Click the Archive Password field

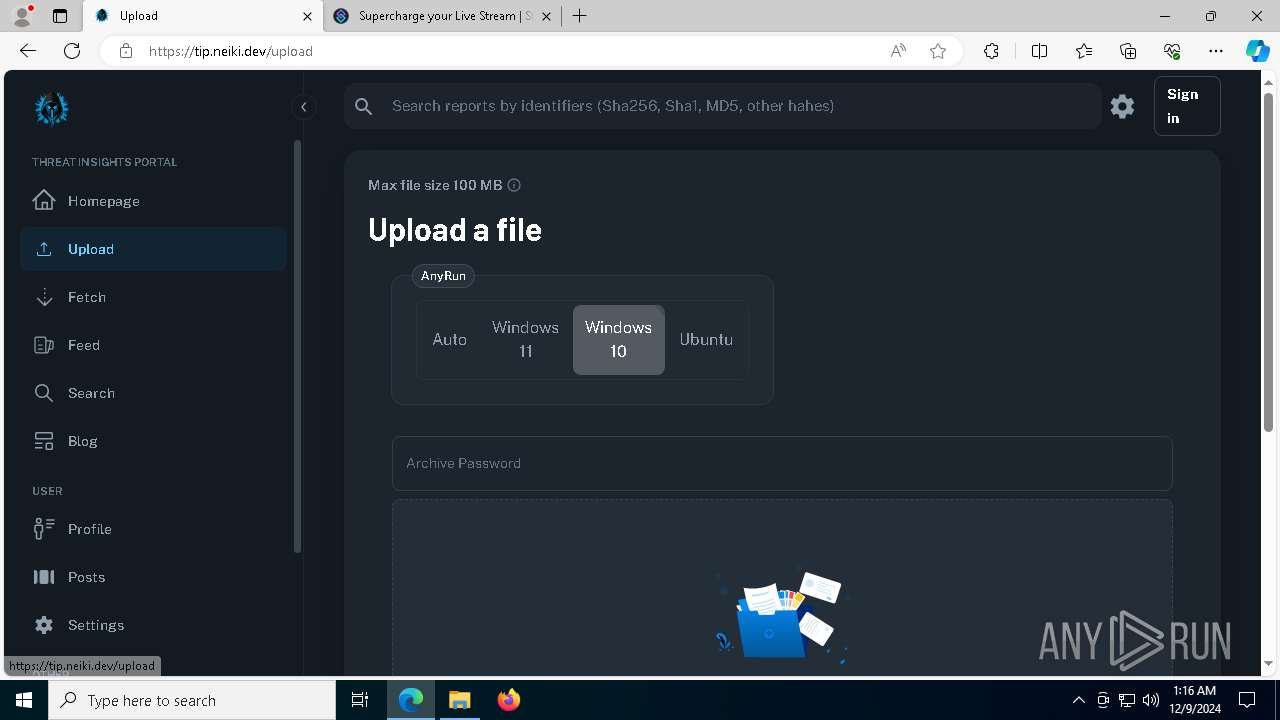pos(782,463)
